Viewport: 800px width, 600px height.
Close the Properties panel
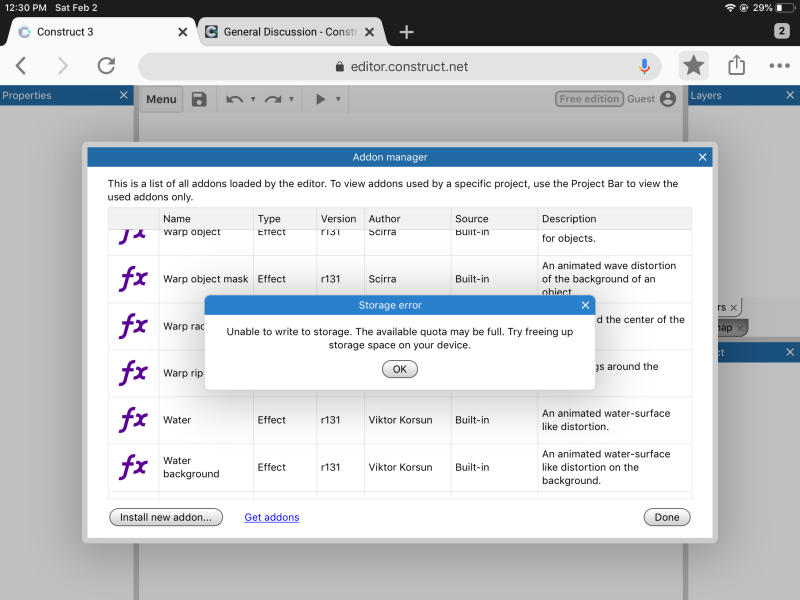[123, 95]
